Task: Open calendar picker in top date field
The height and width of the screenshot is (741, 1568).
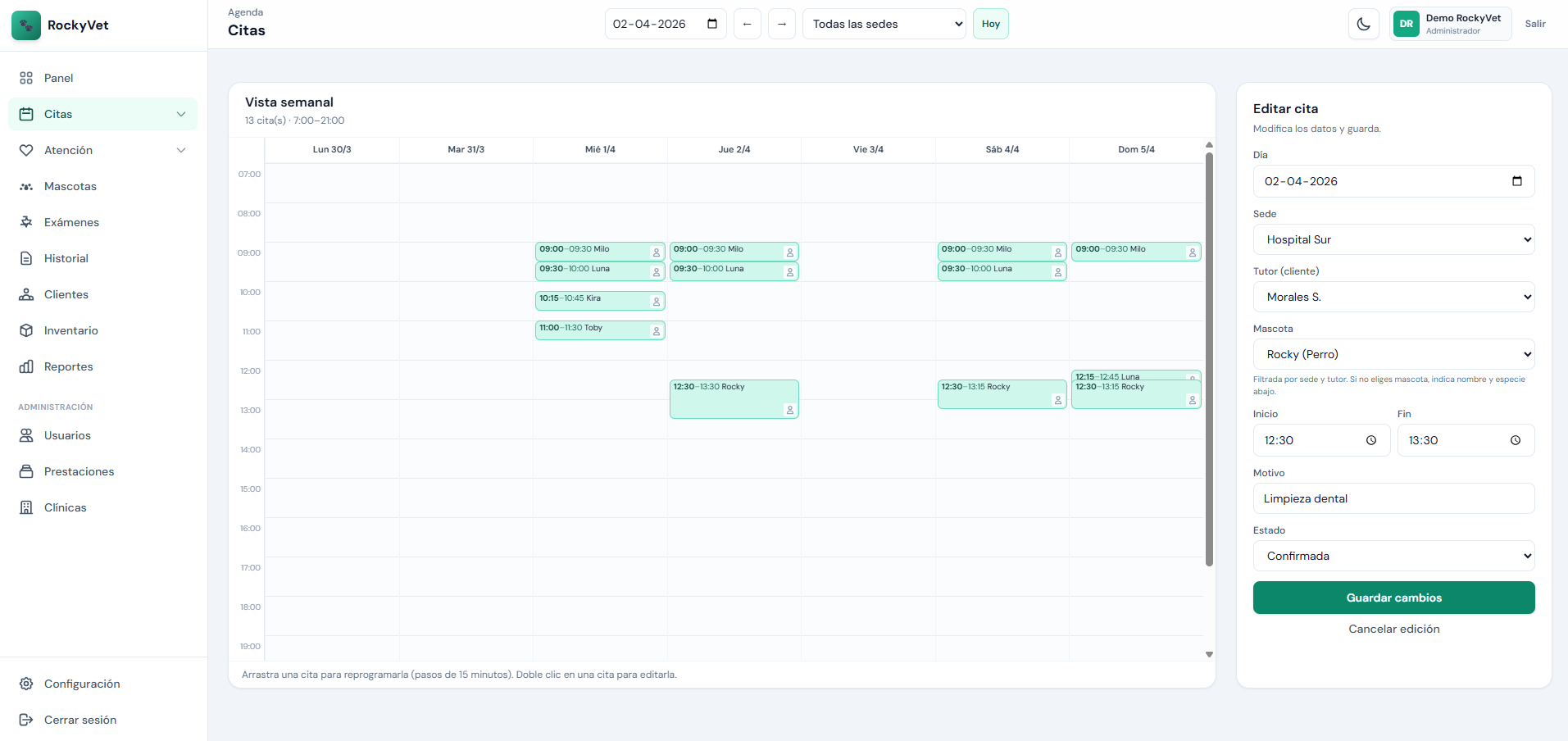Action: tap(711, 24)
